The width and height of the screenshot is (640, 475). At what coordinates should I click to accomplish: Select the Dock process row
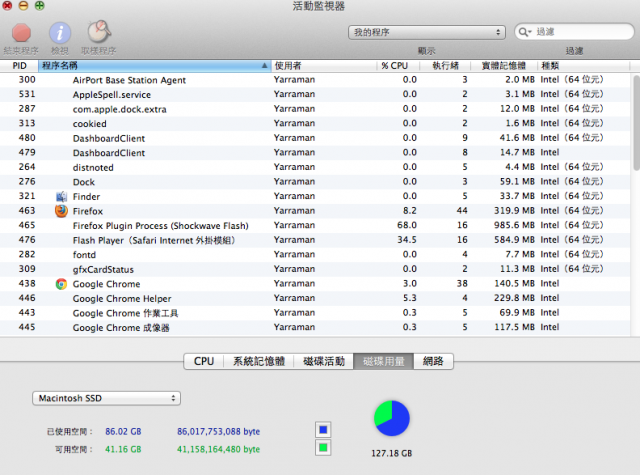(x=315, y=182)
